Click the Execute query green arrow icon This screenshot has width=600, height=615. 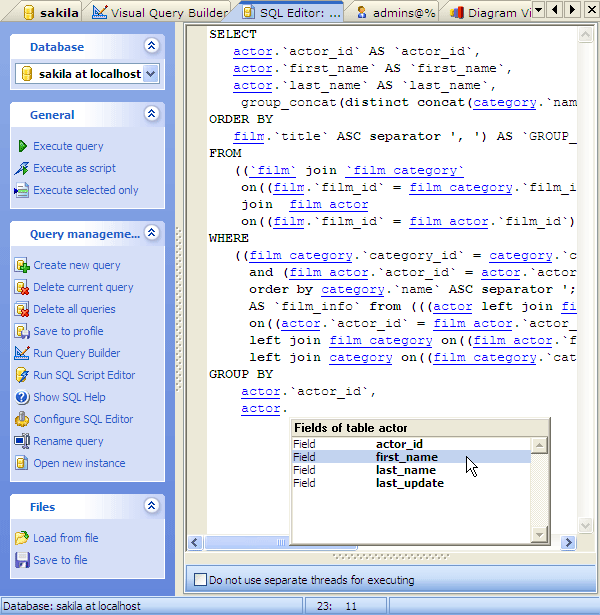22,146
